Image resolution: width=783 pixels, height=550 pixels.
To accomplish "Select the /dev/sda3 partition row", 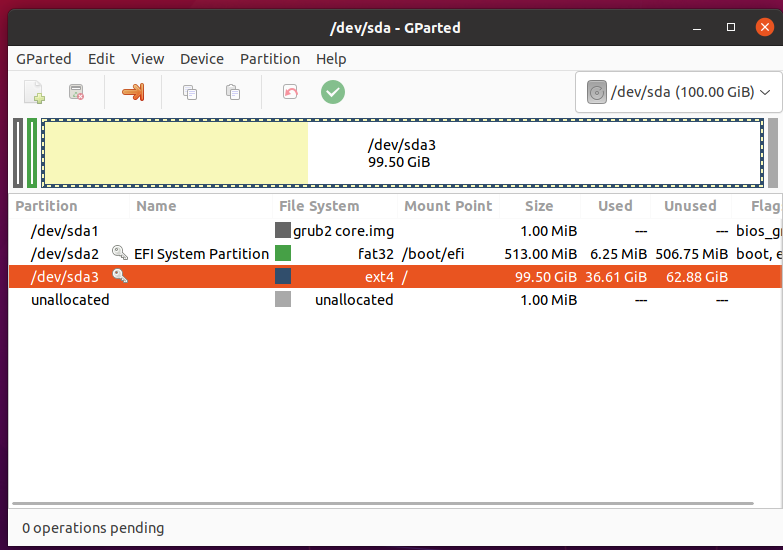I will click(395, 277).
